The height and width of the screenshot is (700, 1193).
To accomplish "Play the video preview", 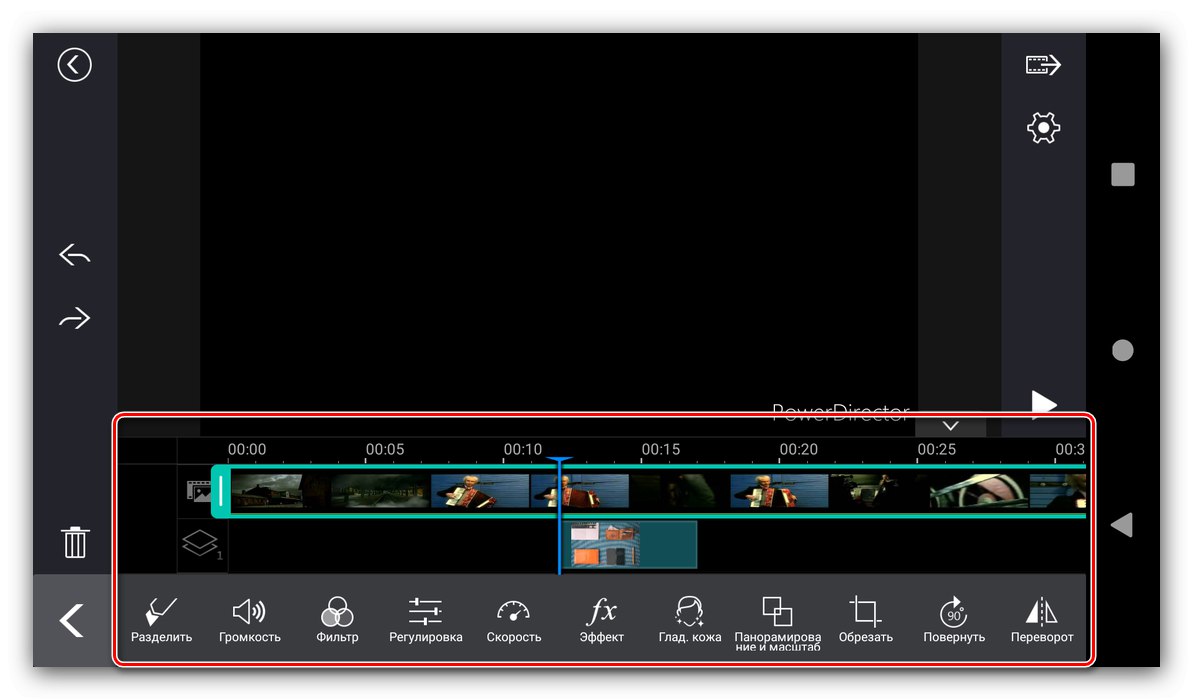I will pos(1044,404).
